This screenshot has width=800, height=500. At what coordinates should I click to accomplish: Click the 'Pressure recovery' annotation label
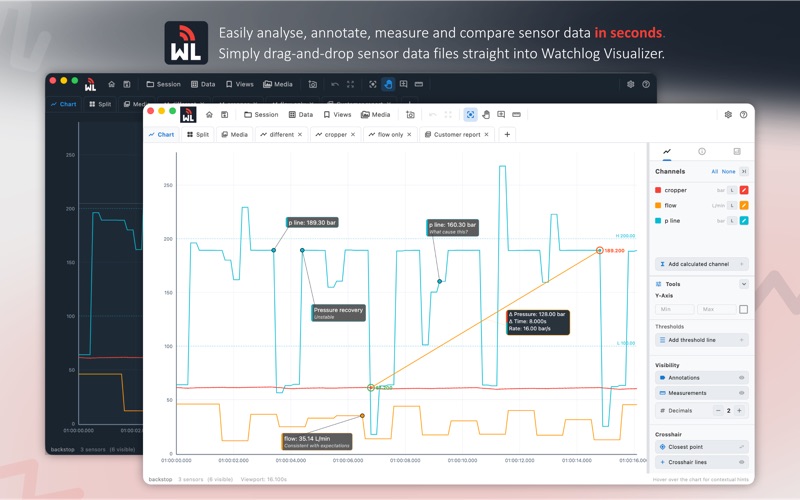pos(338,313)
